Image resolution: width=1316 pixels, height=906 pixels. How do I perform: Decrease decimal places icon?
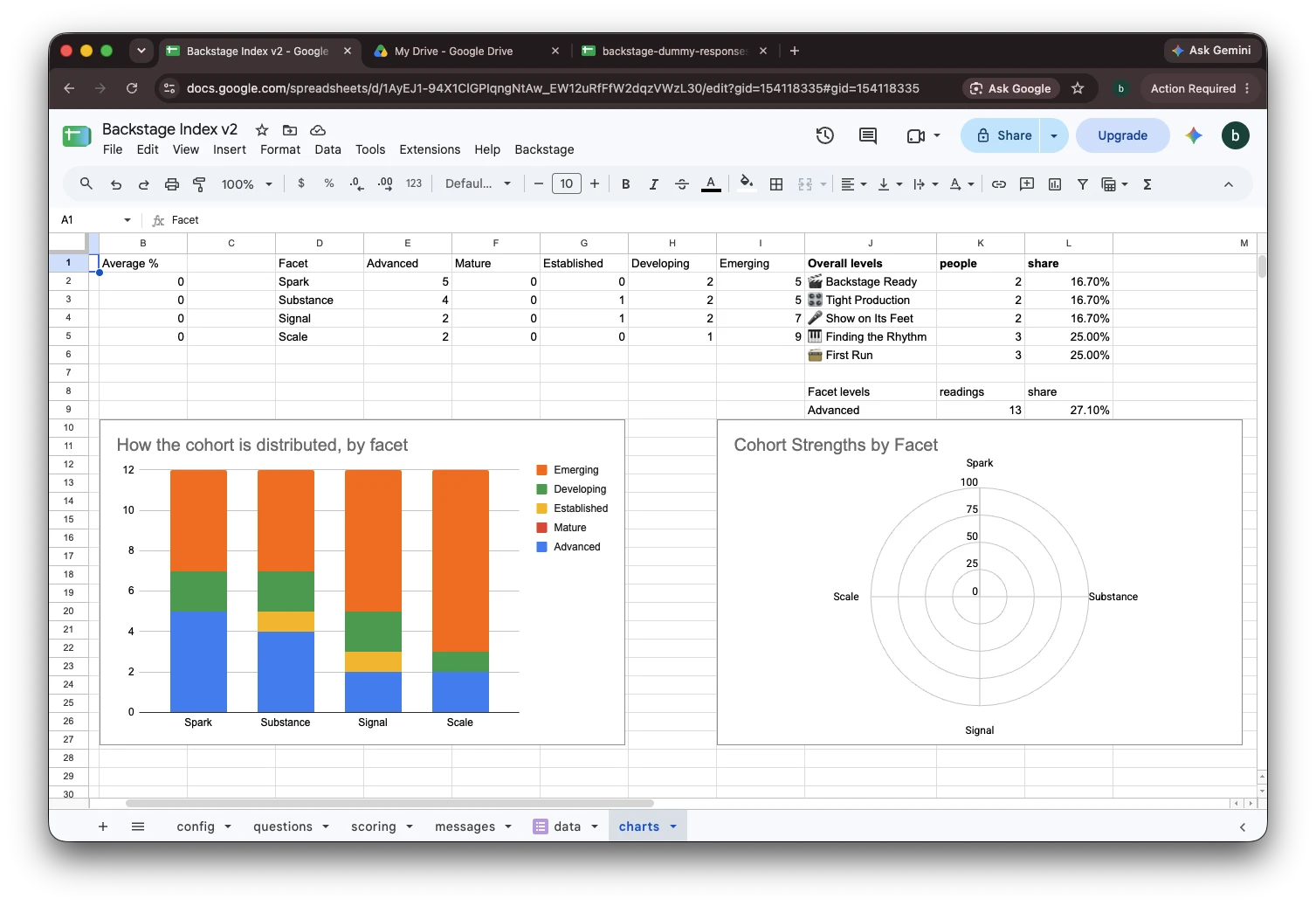[356, 183]
